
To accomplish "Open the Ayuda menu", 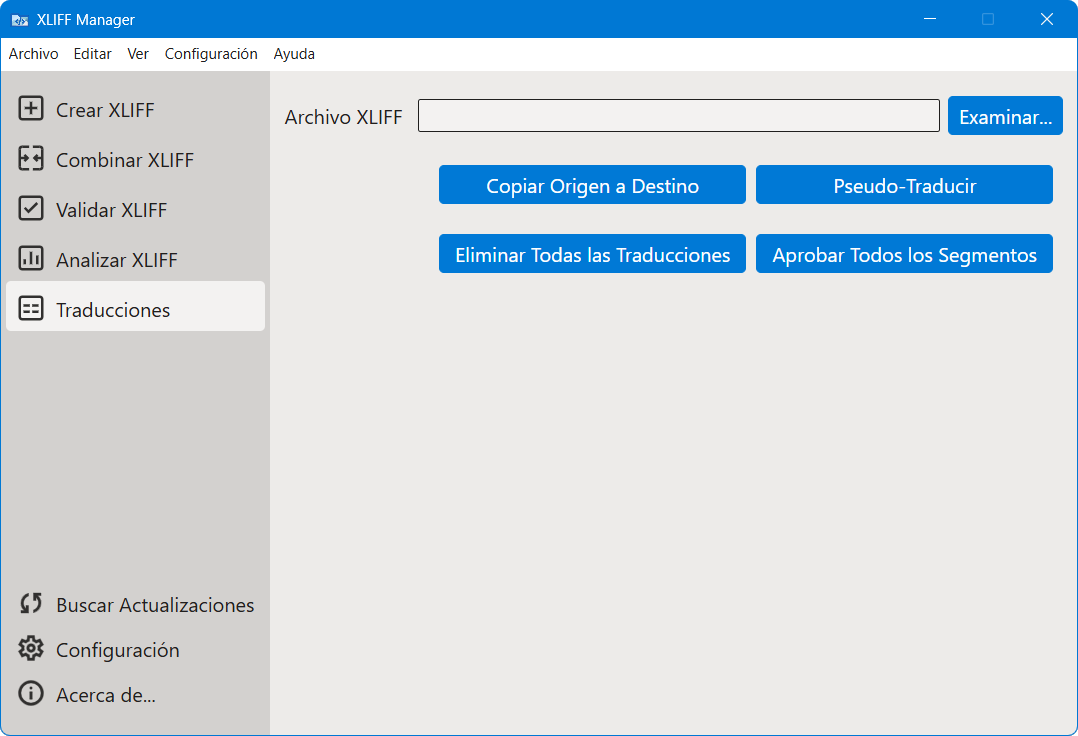I will (294, 54).
